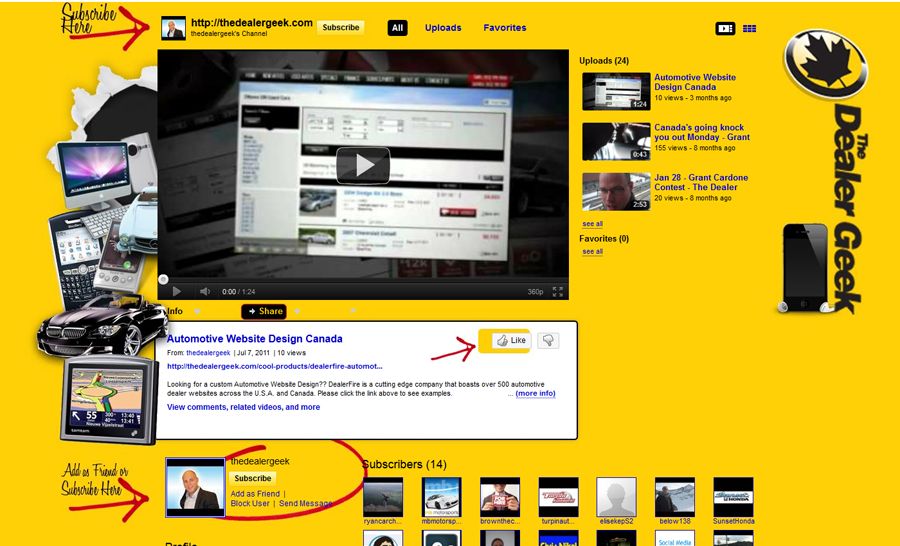Open subscriber ryancarch avatar
The width and height of the screenshot is (900, 546).
coord(383,497)
